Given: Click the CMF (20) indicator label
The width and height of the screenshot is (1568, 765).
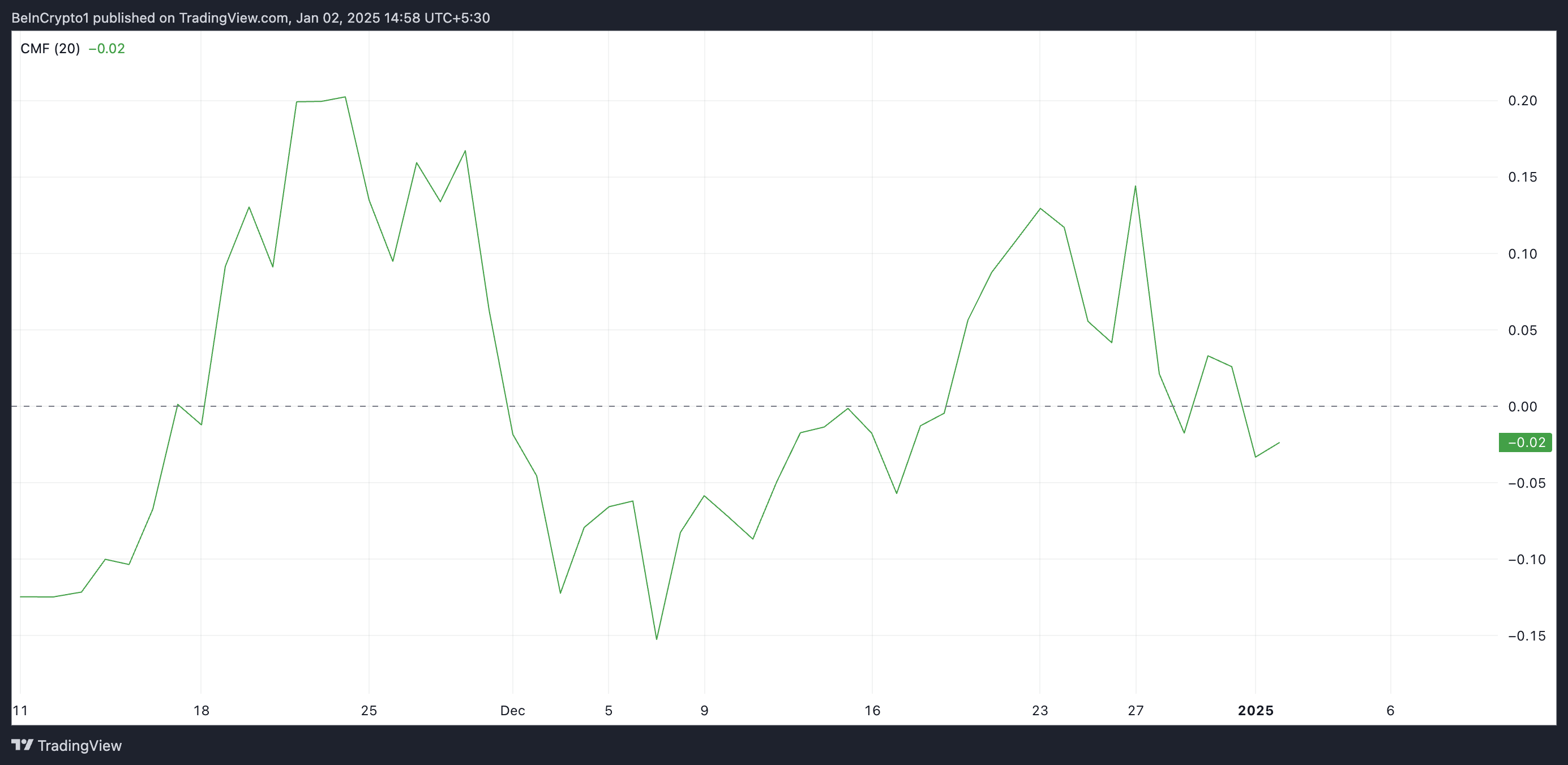Looking at the screenshot, I should 50,49.
